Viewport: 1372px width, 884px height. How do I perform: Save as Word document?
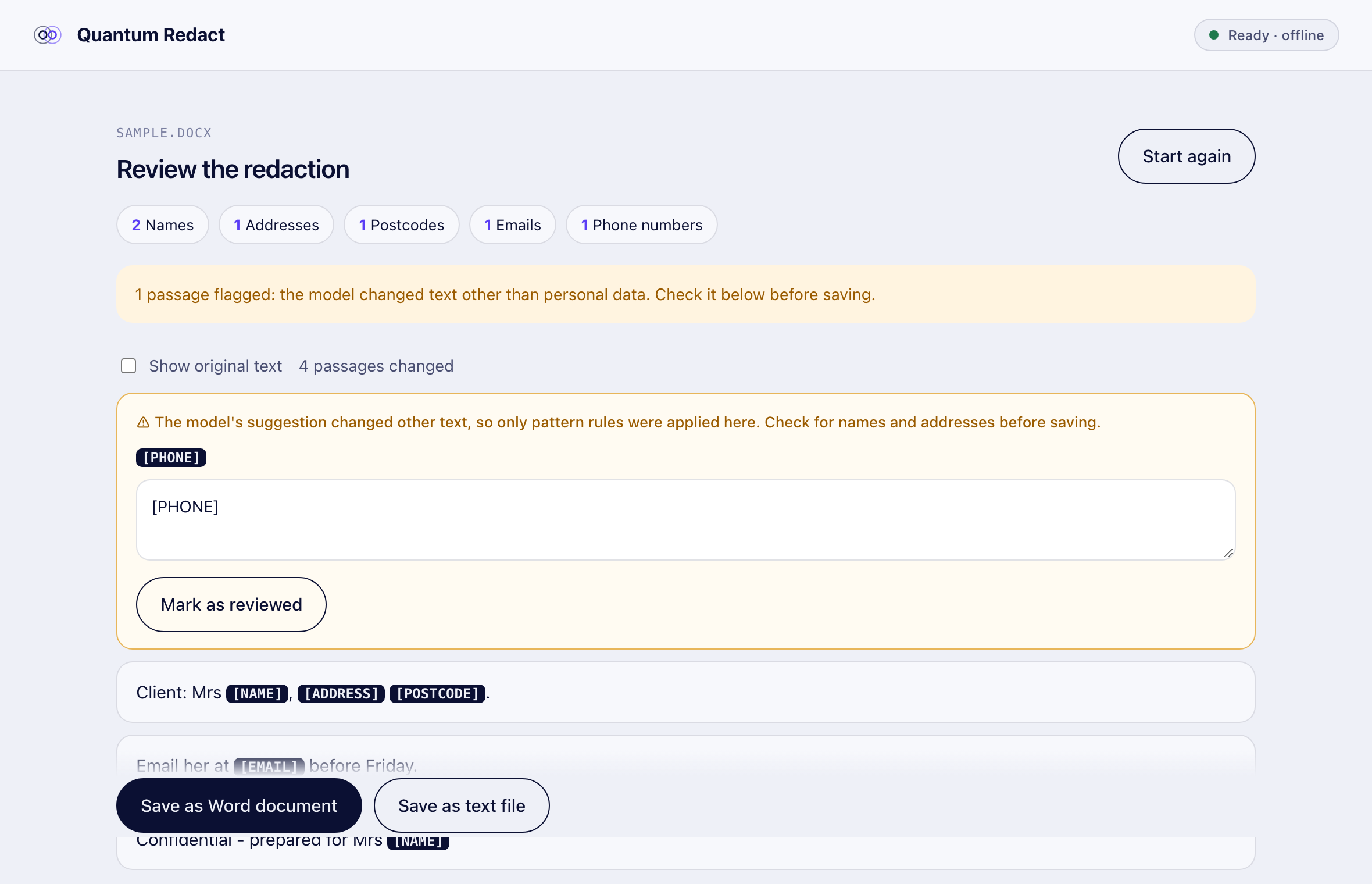point(239,805)
